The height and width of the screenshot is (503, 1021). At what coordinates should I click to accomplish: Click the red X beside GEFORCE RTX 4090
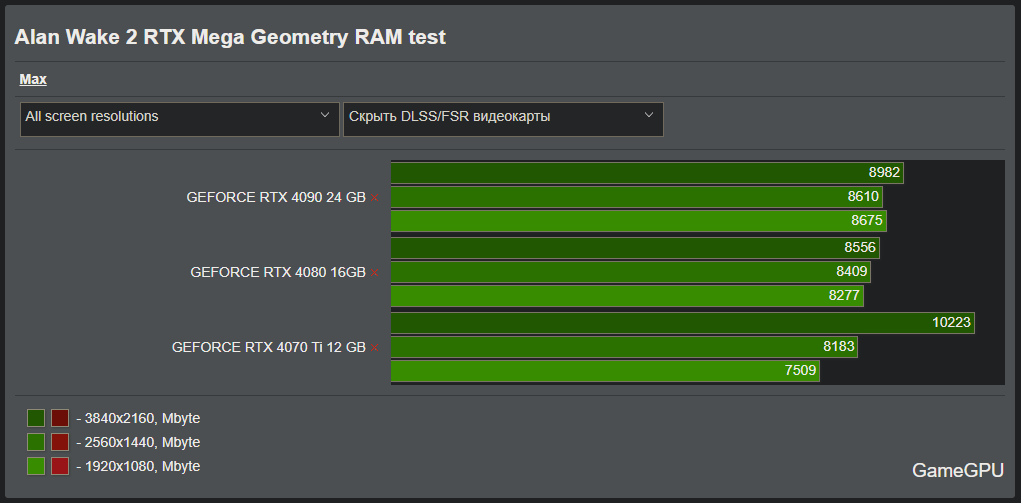click(x=375, y=198)
